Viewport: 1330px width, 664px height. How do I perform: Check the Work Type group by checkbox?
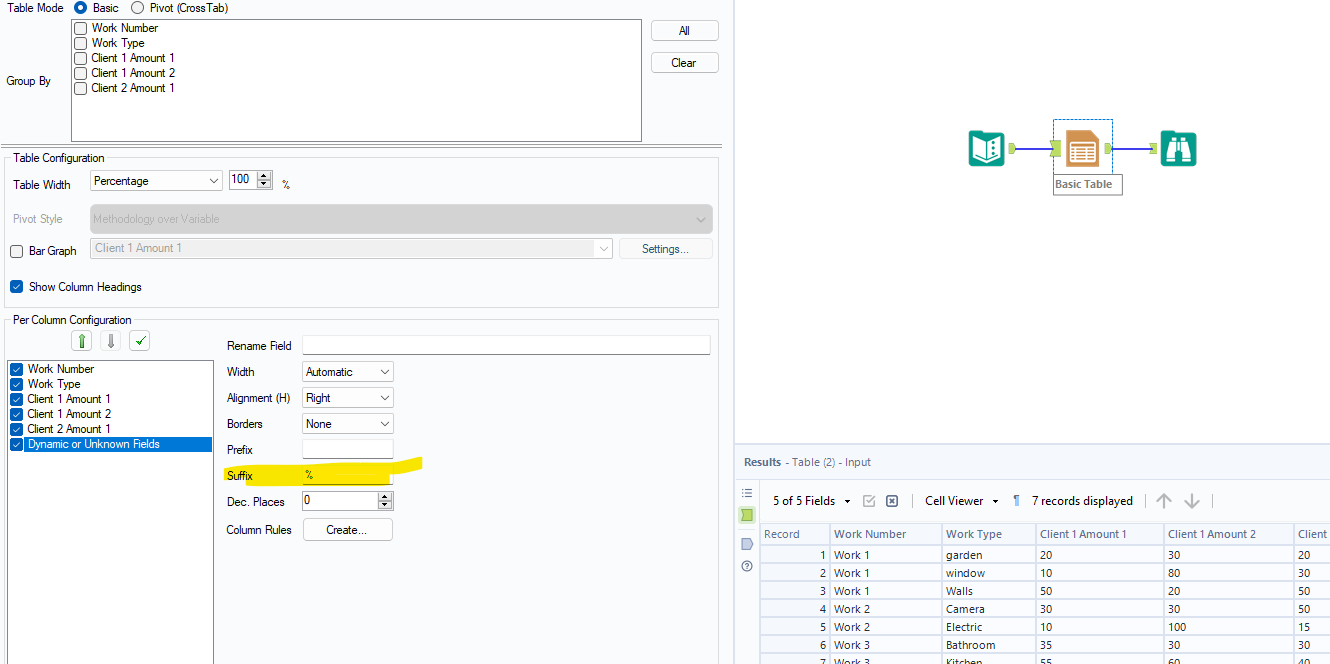coord(80,43)
